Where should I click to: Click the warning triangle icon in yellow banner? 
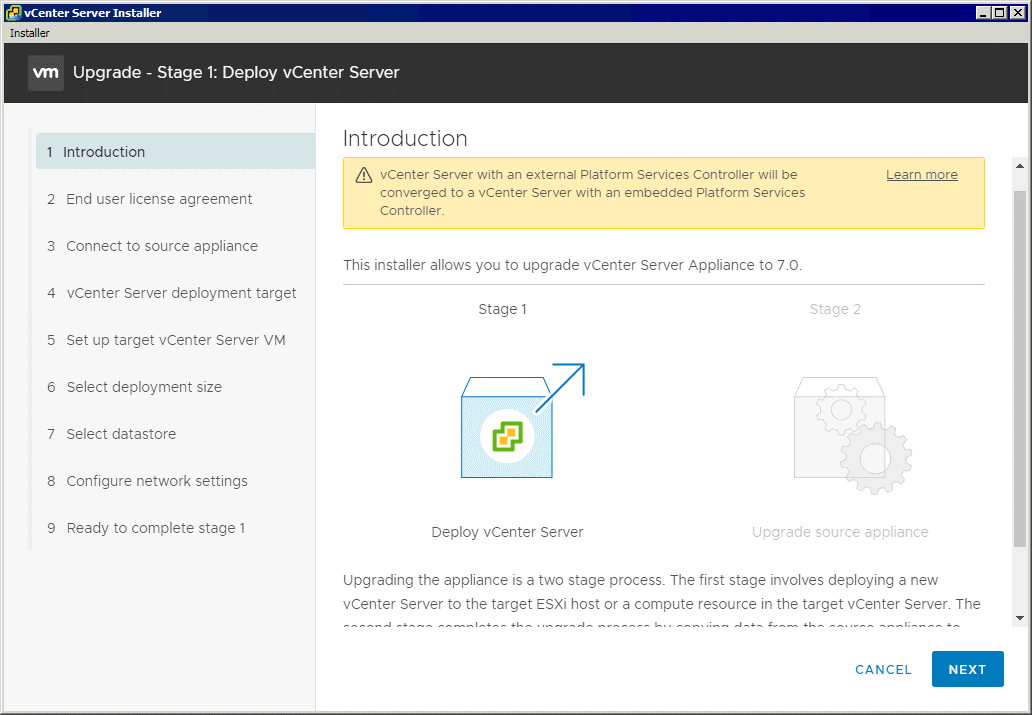[365, 174]
